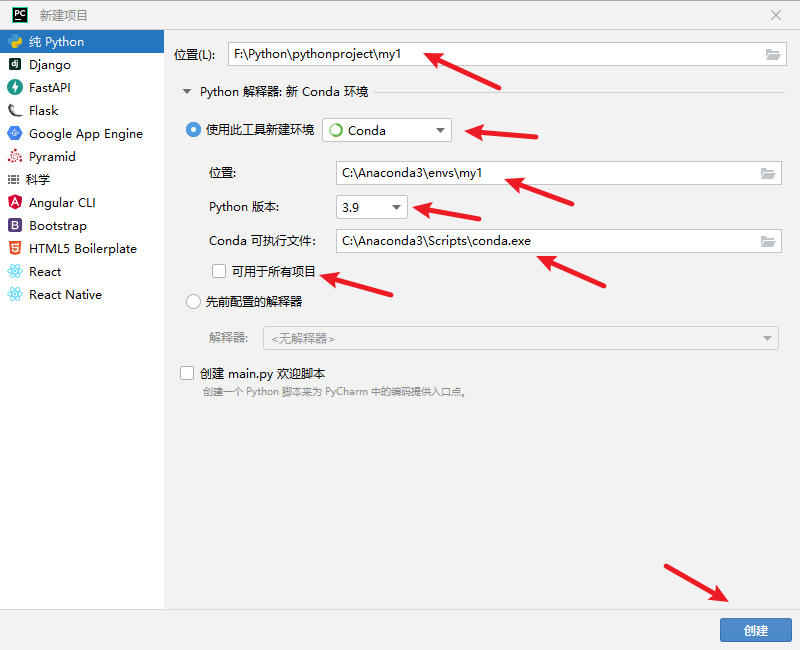Screen dimensions: 800x650
Task: Choose HTML5 Boilerplate project type
Action: (82, 248)
